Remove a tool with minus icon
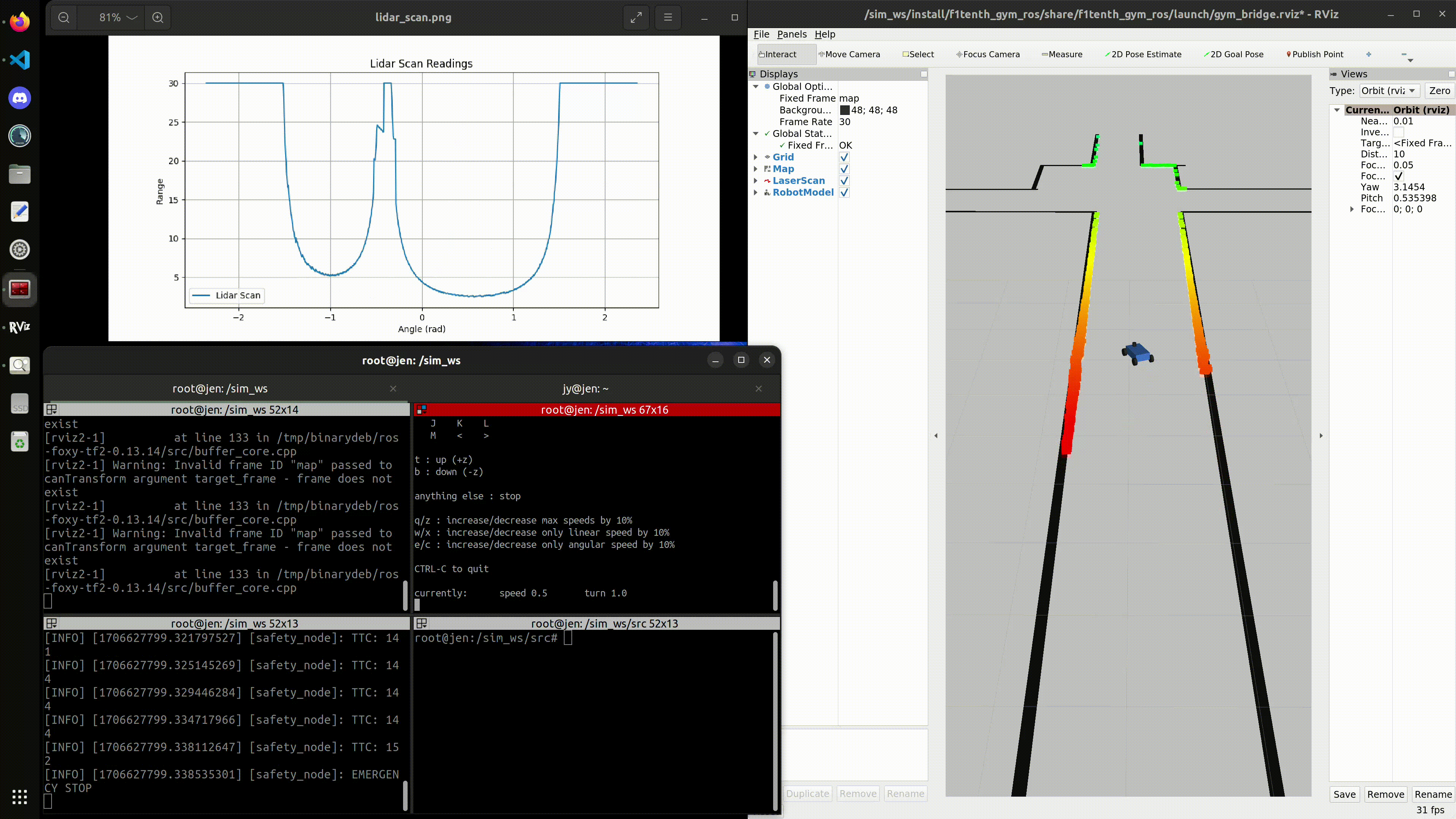This screenshot has width=1456, height=819. coord(1404,54)
